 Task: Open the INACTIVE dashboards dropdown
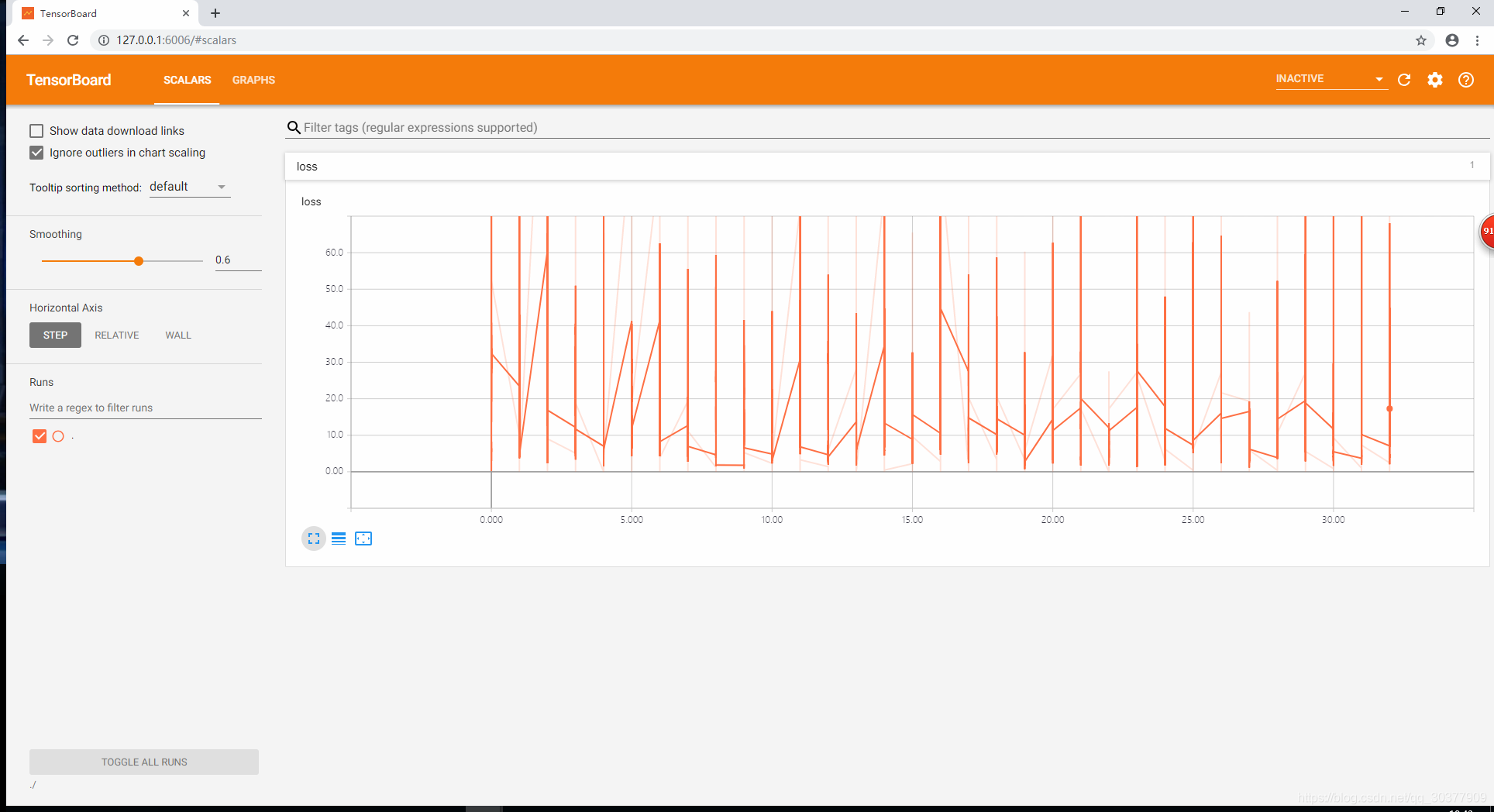click(x=1330, y=79)
